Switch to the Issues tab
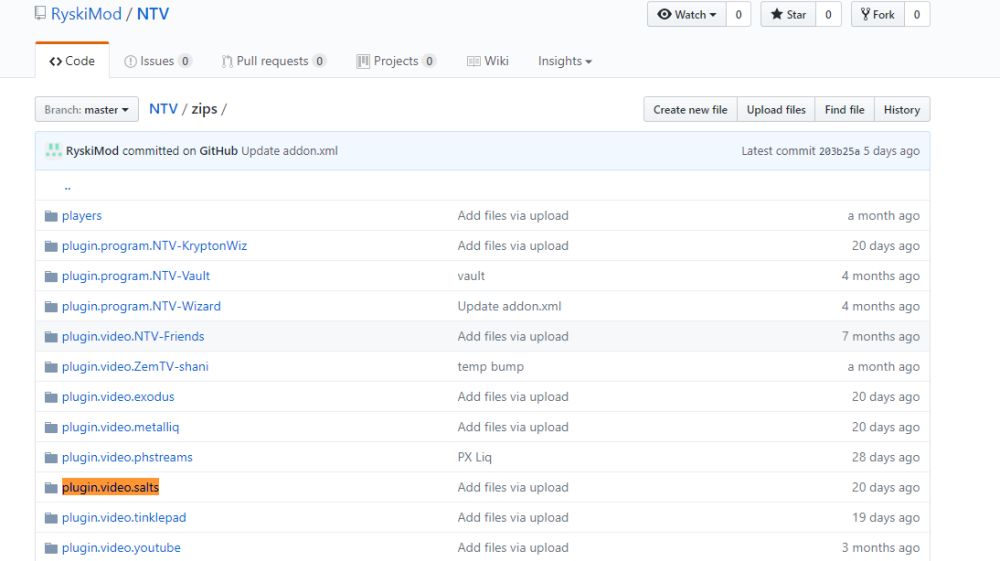The height and width of the screenshot is (561, 1000). pos(157,61)
